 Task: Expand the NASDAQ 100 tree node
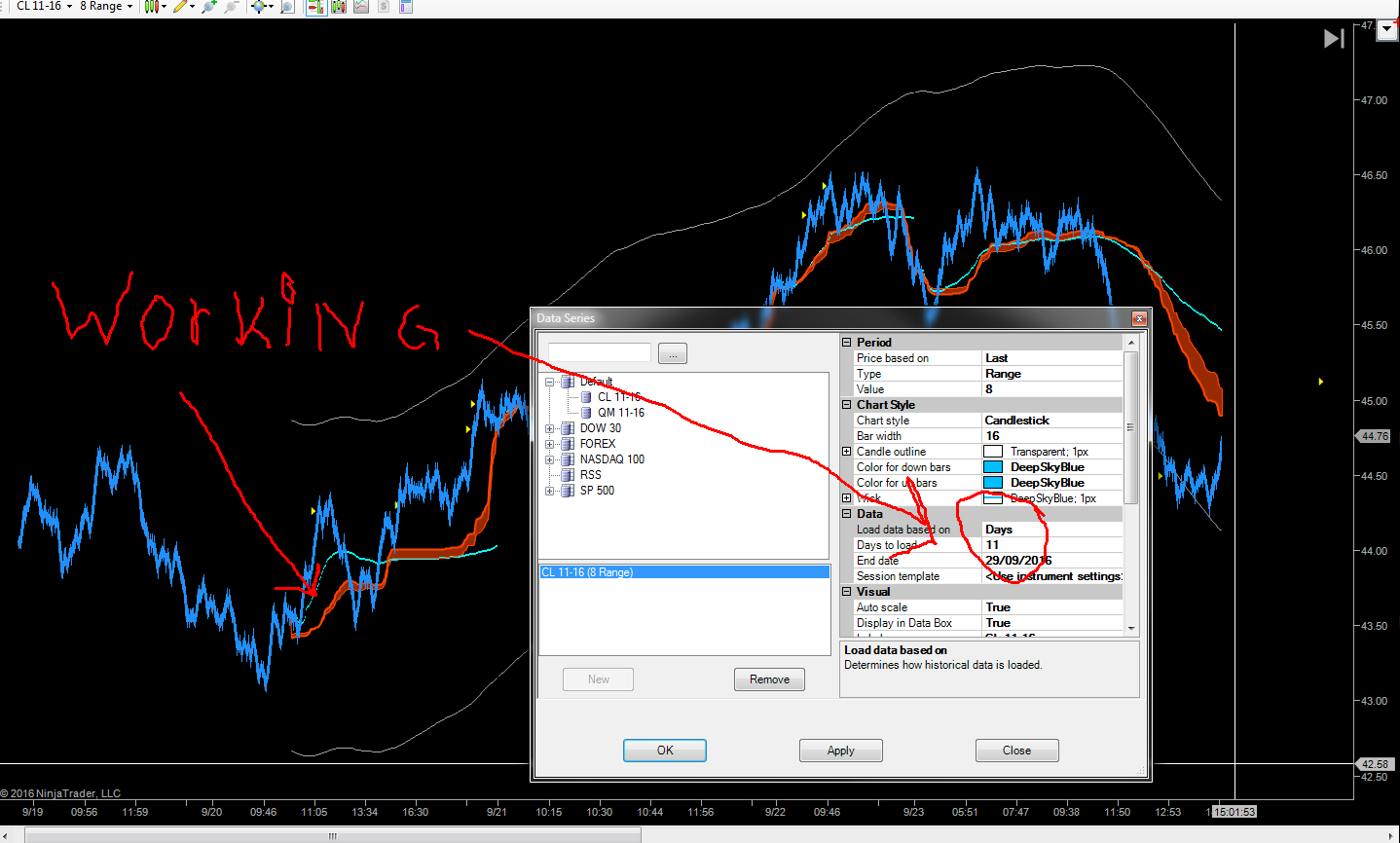point(550,459)
